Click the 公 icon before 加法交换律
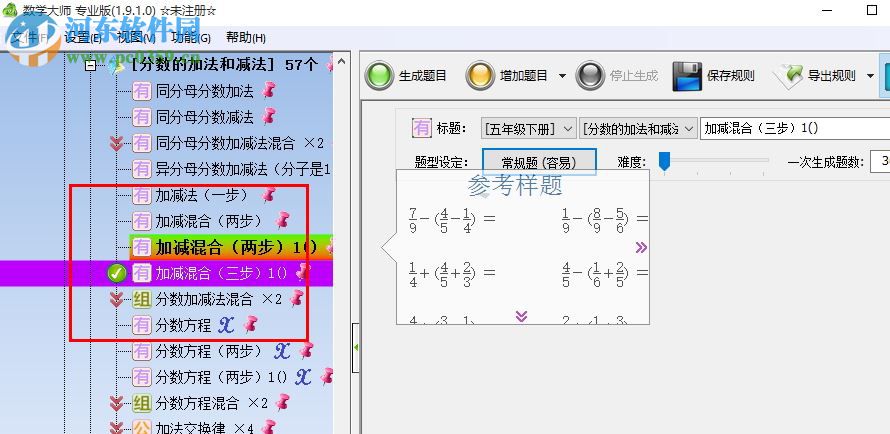890x434 pixels. (142, 428)
